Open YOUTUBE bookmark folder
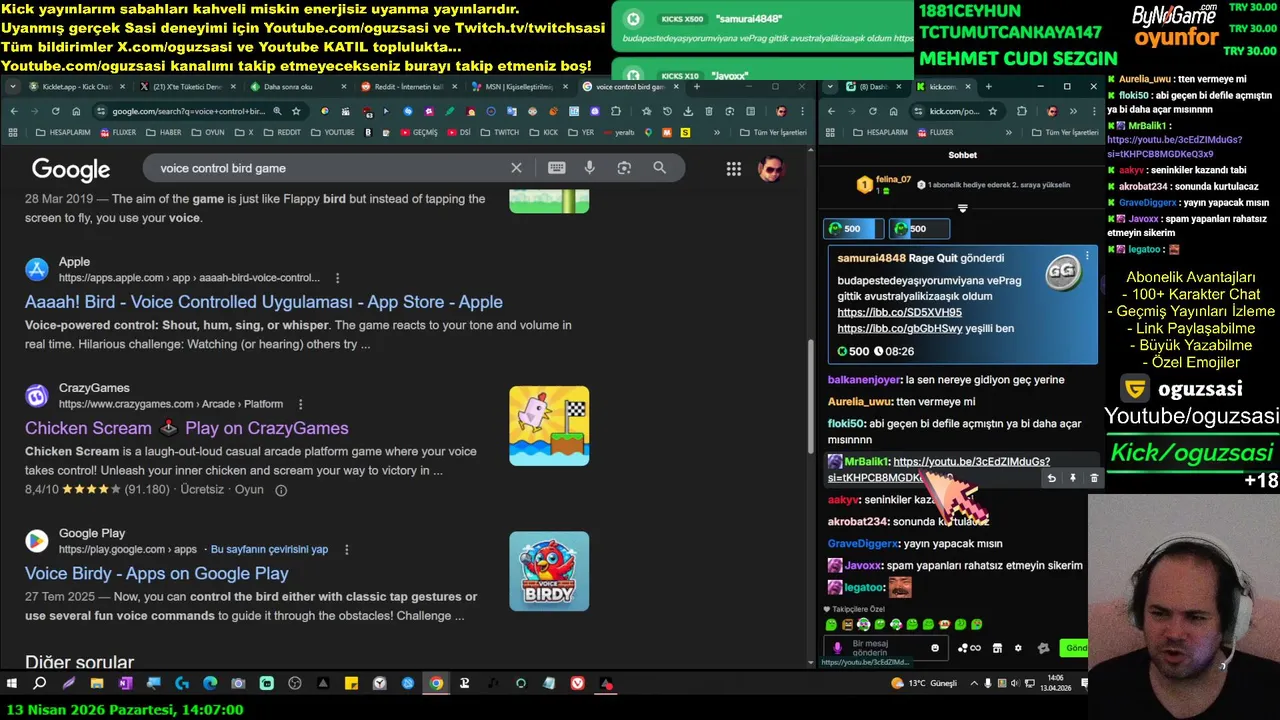Screen dimensions: 1280x720 pyautogui.click(x=331, y=132)
